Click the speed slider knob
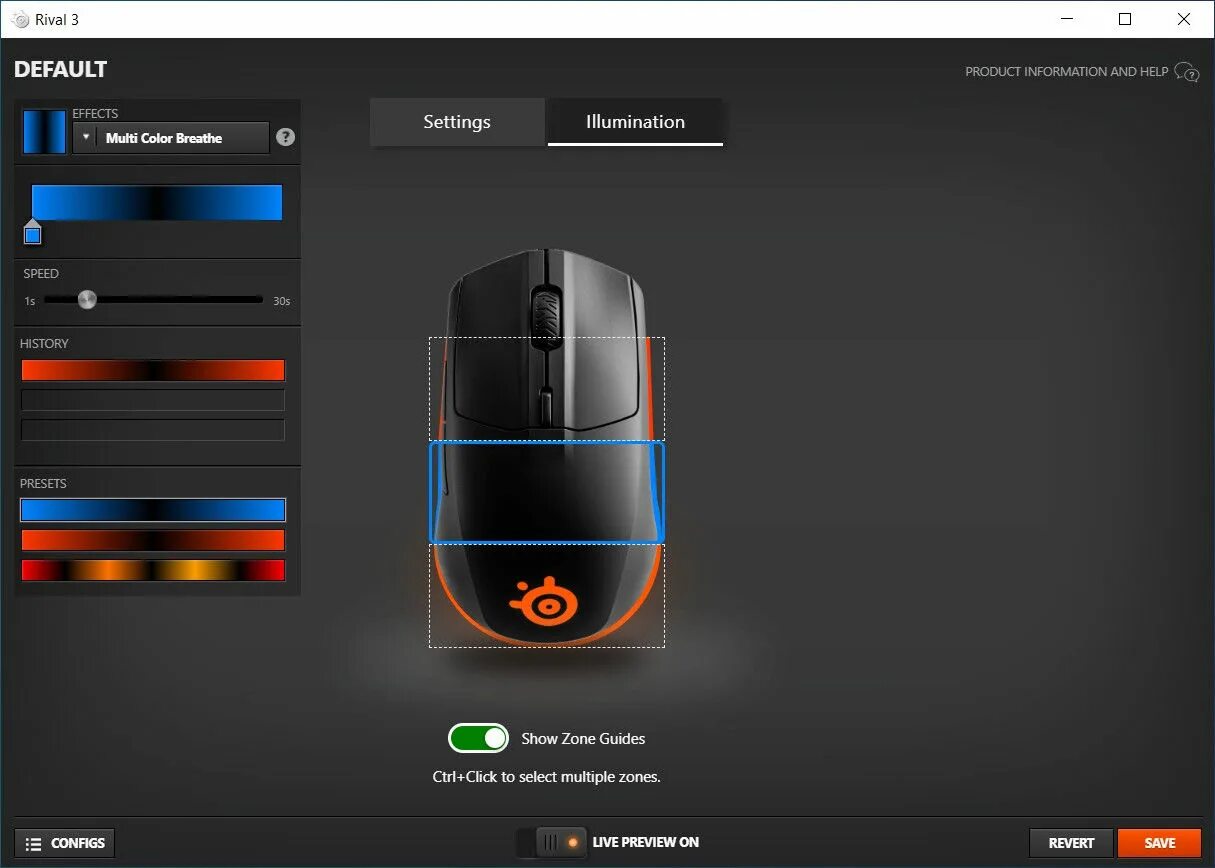 [x=87, y=299]
